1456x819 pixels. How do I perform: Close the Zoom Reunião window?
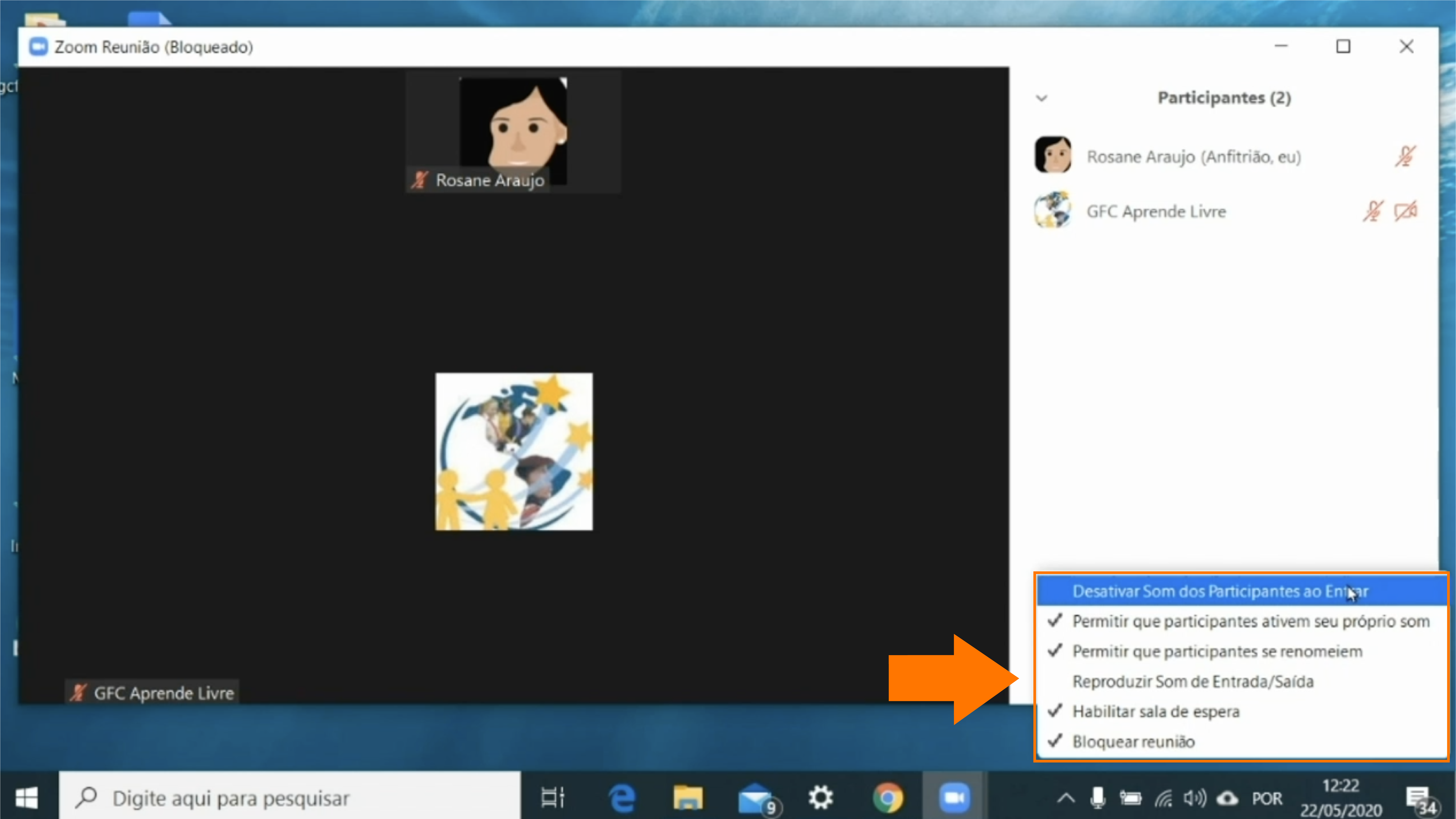[x=1406, y=46]
